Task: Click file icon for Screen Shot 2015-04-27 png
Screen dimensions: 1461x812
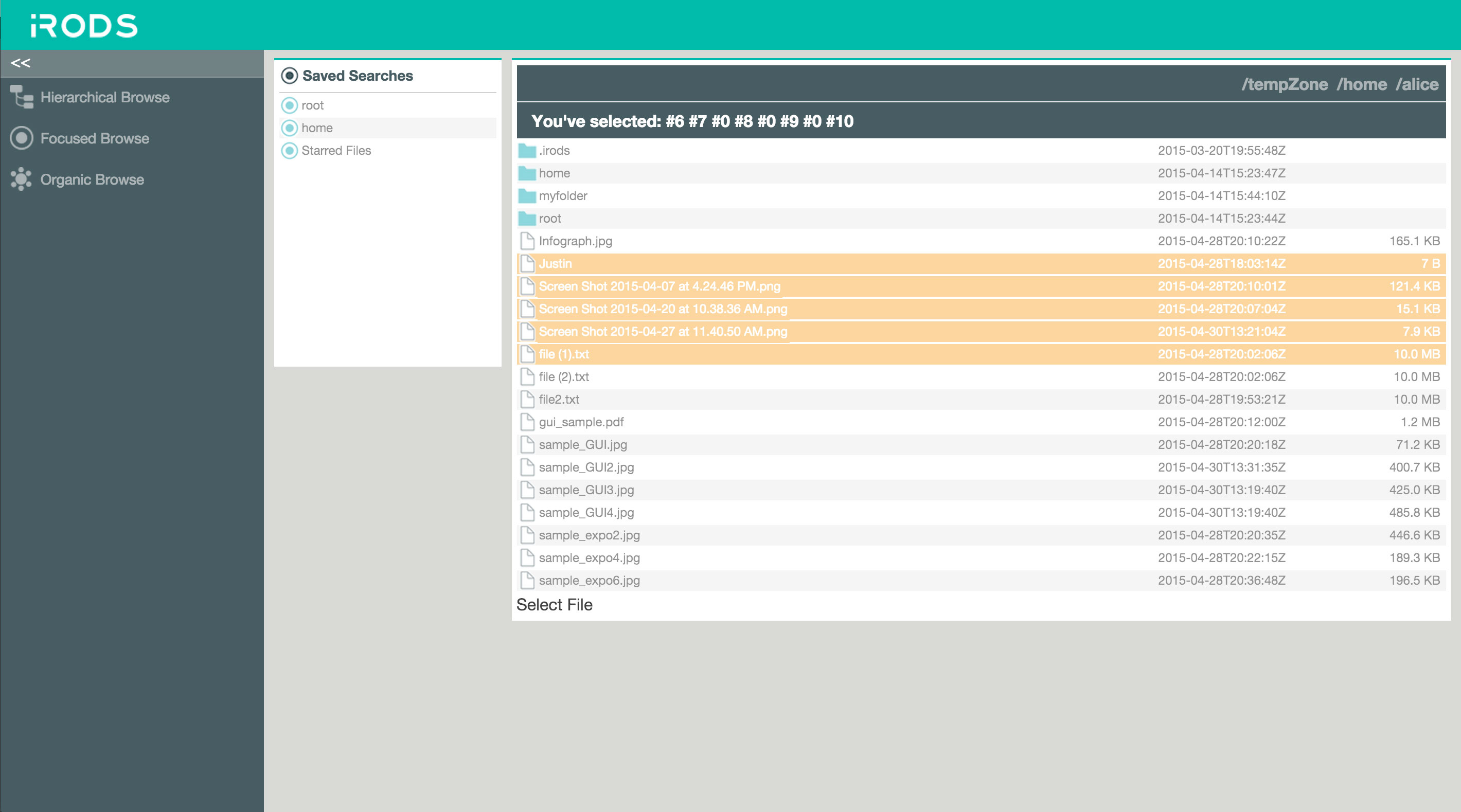Action: 527,332
